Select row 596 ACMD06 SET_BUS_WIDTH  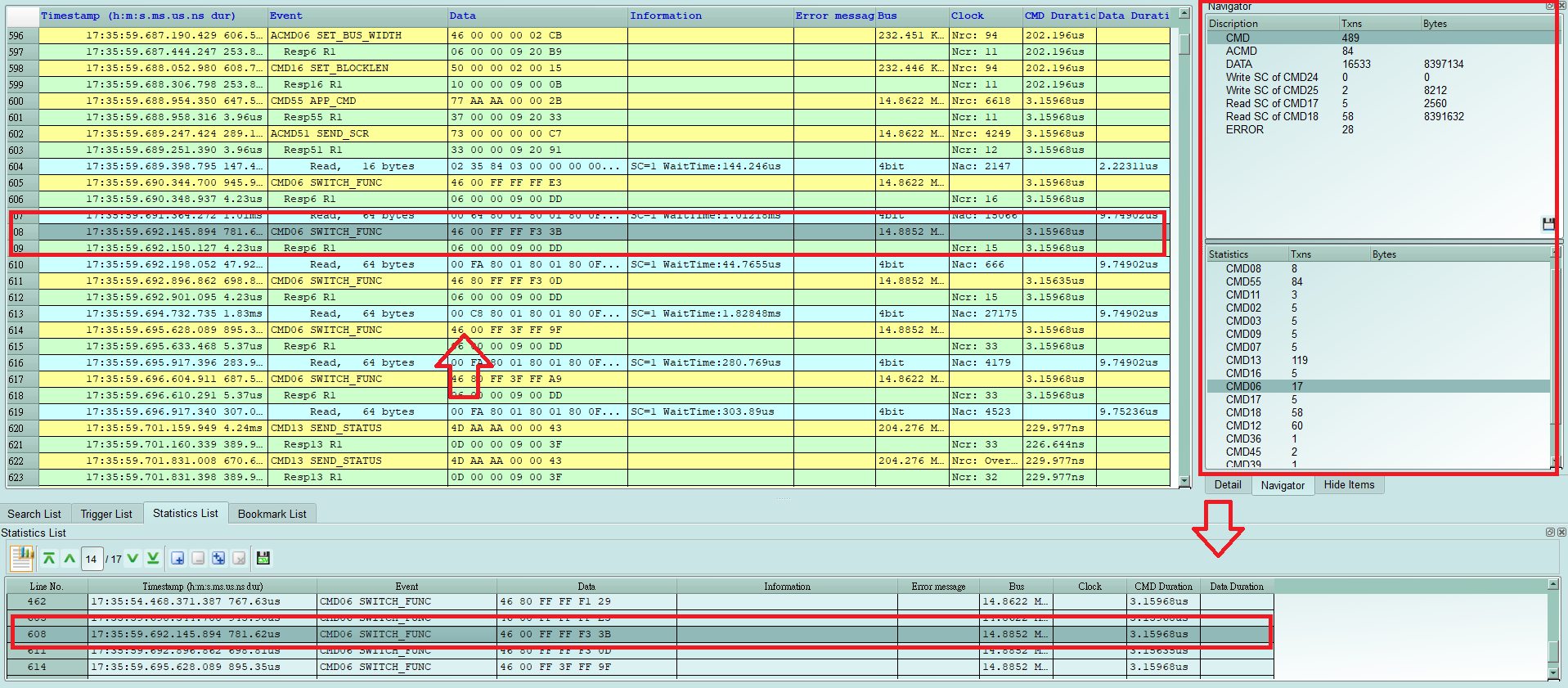pyautogui.click(x=589, y=35)
